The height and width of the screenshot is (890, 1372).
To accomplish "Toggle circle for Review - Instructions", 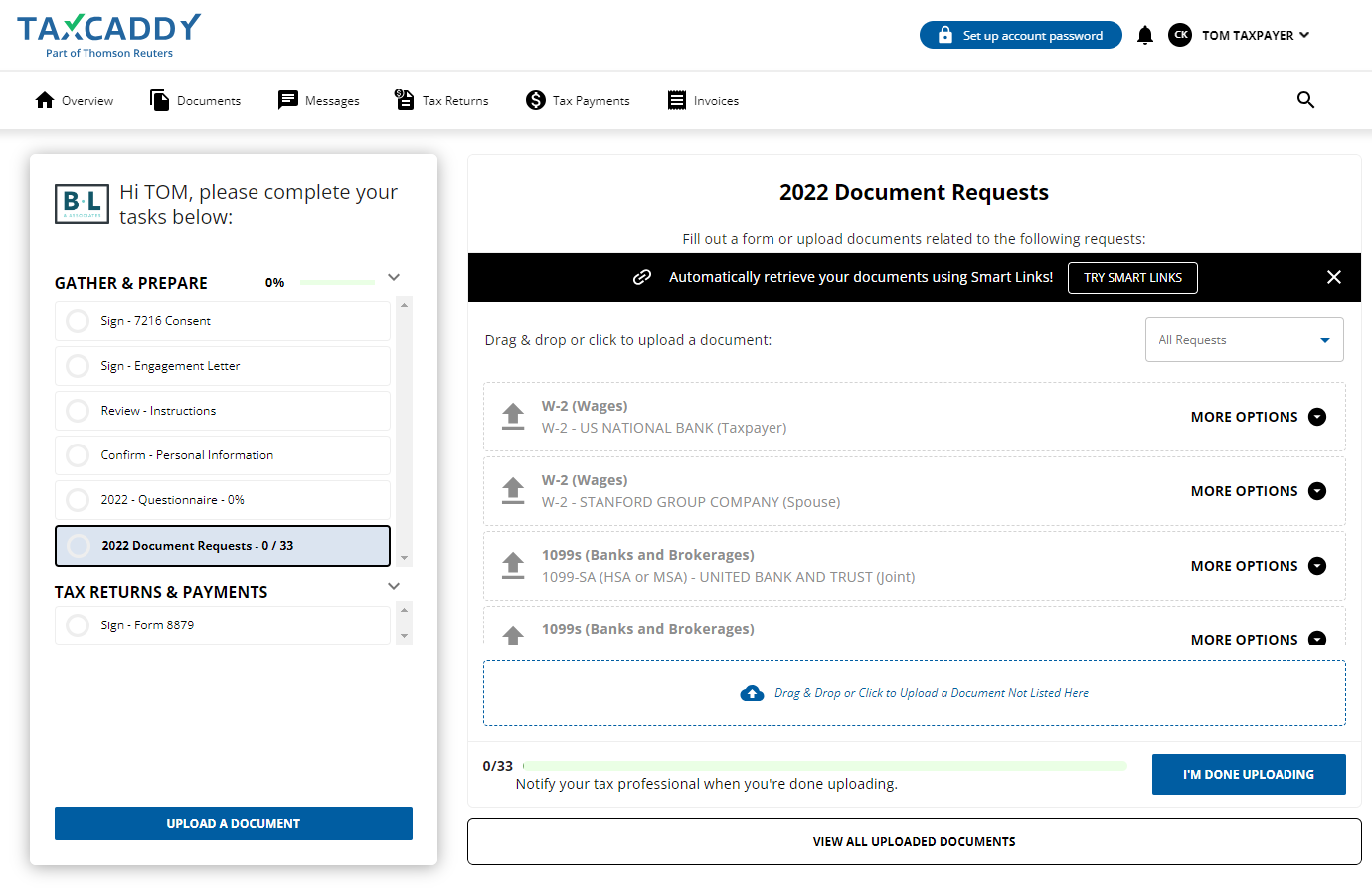I will click(78, 411).
